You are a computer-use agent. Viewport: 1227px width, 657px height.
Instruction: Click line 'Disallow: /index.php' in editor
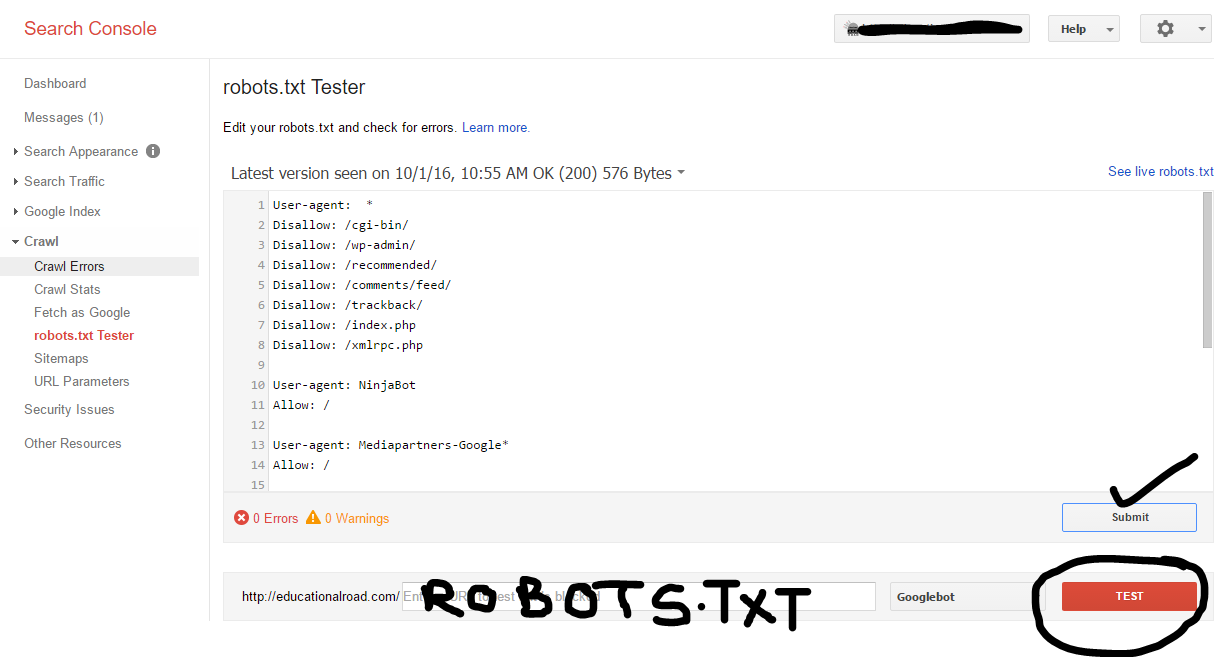pos(344,325)
